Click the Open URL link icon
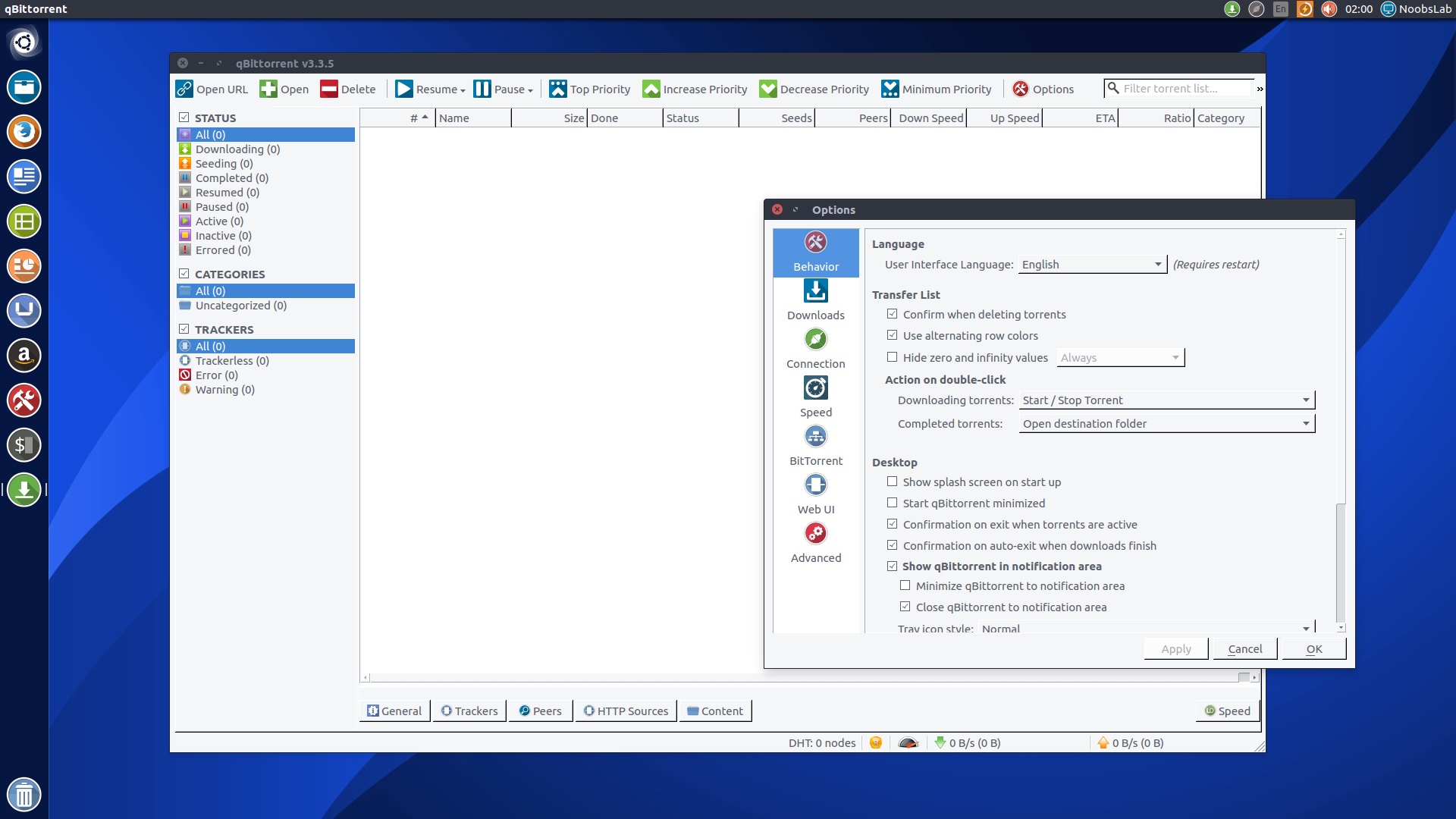This screenshot has width=1456, height=819. 184,89
